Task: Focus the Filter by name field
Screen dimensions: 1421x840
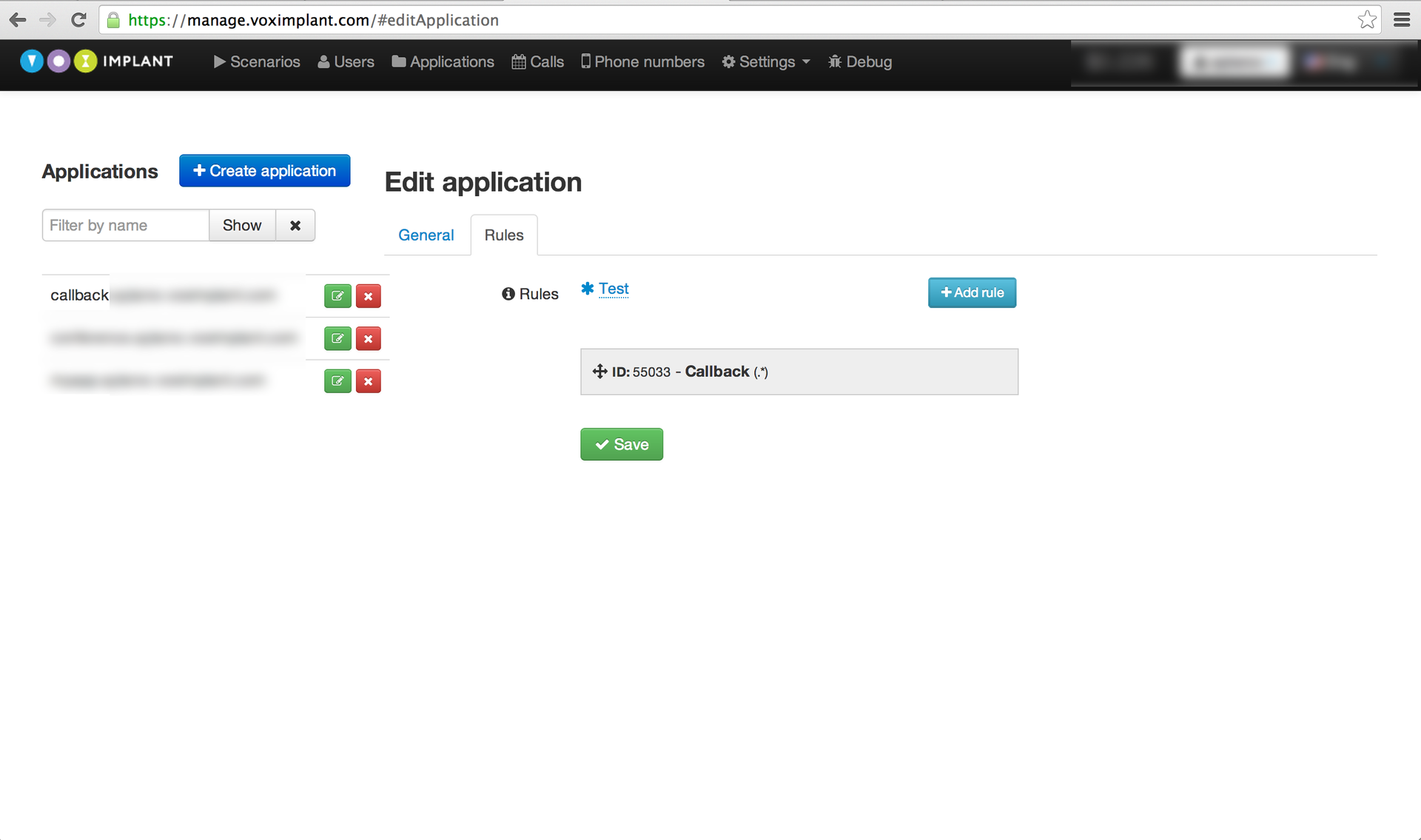Action: click(126, 225)
